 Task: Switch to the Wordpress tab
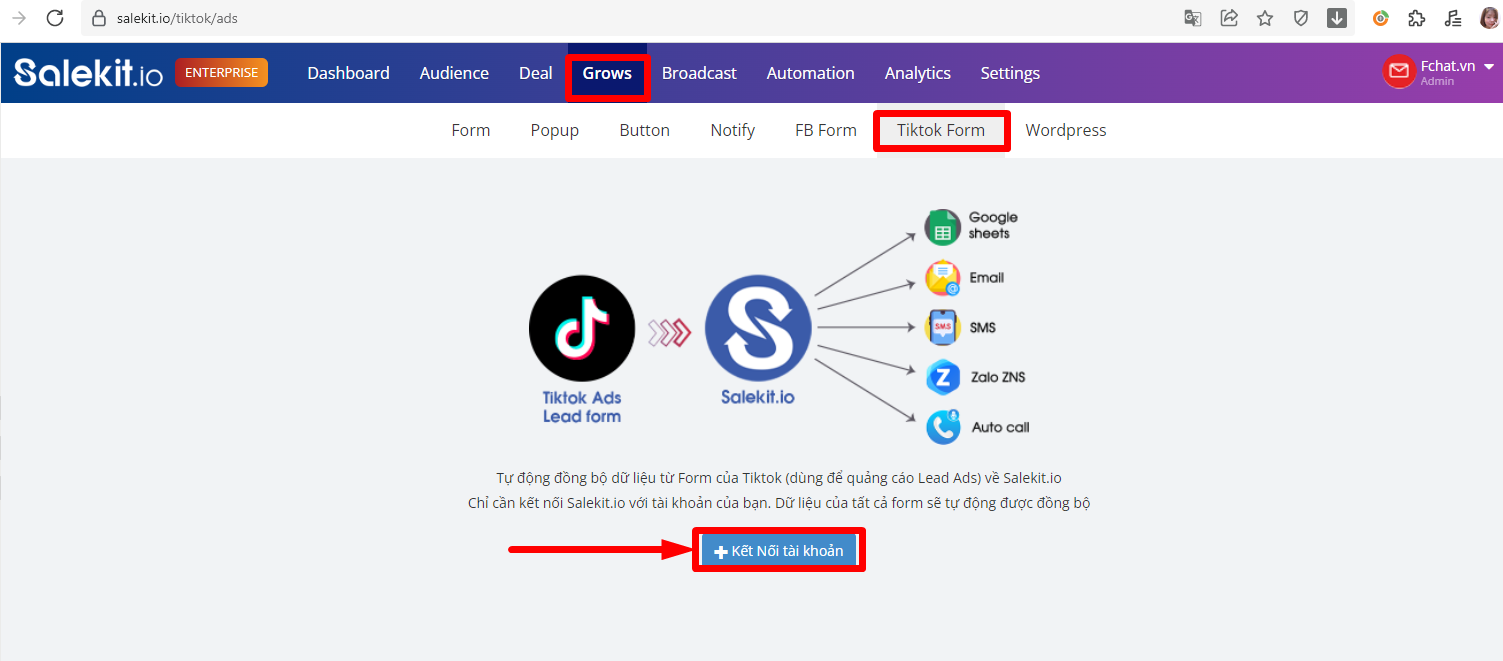pos(1066,130)
